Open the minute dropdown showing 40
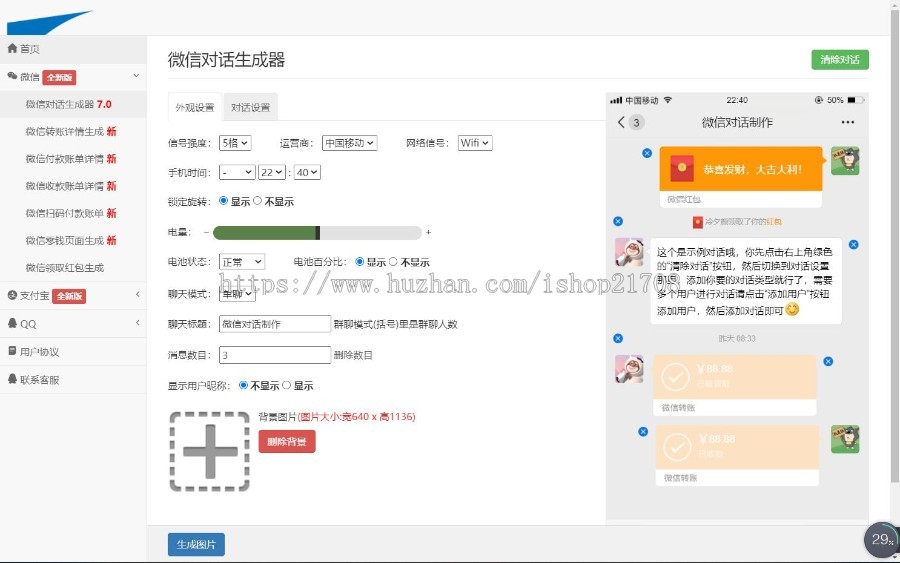900x563 pixels. (x=307, y=172)
